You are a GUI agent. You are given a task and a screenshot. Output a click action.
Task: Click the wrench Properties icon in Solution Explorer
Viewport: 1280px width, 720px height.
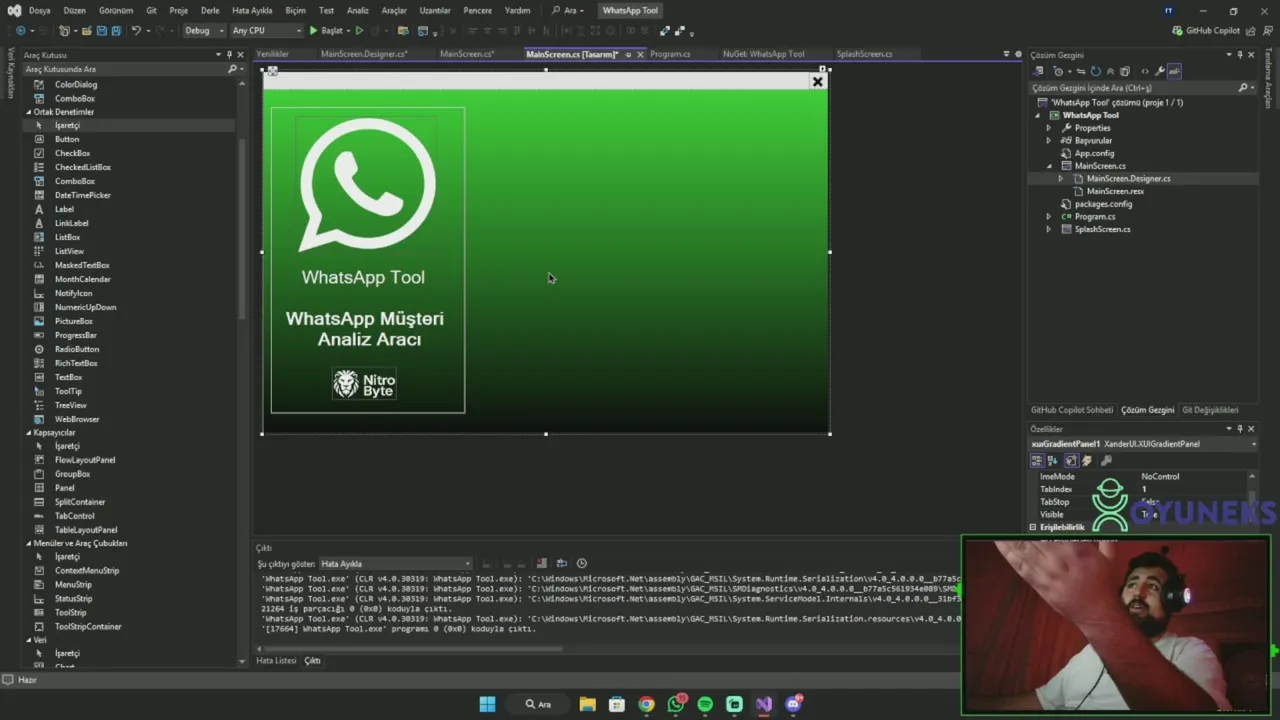coord(1159,71)
